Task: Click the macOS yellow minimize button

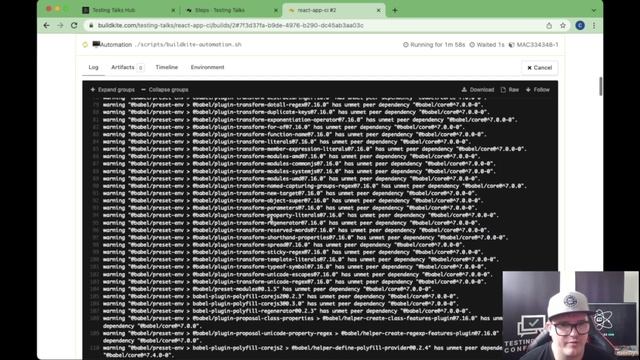Action: (x=58, y=9)
